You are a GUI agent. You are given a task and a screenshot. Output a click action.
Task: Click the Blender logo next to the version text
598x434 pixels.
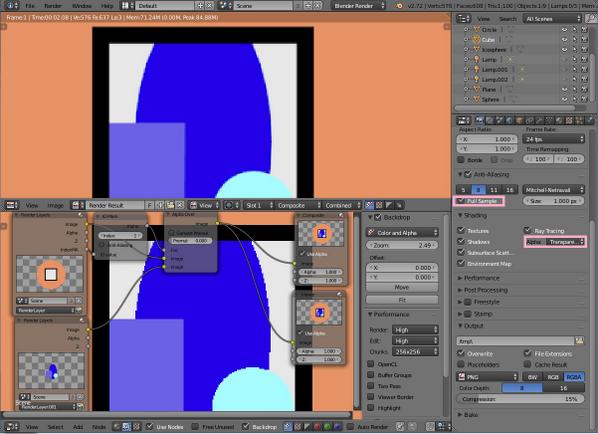point(399,6)
